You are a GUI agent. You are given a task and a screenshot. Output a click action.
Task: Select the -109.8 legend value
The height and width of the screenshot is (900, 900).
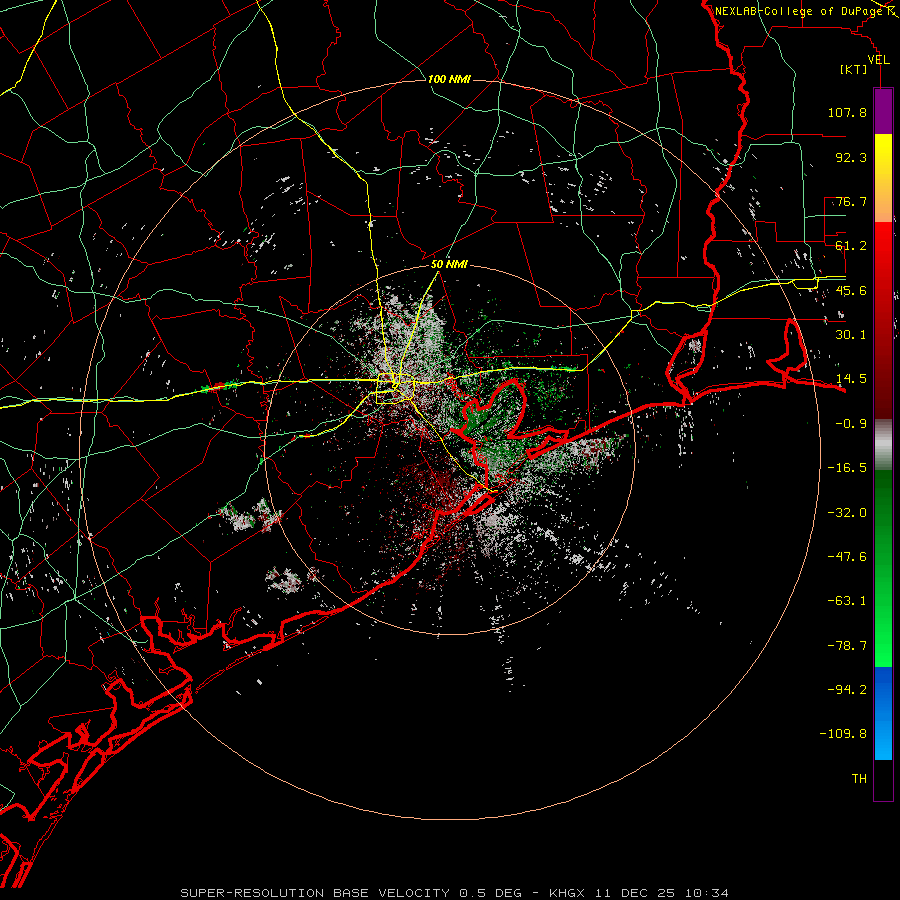(x=843, y=734)
